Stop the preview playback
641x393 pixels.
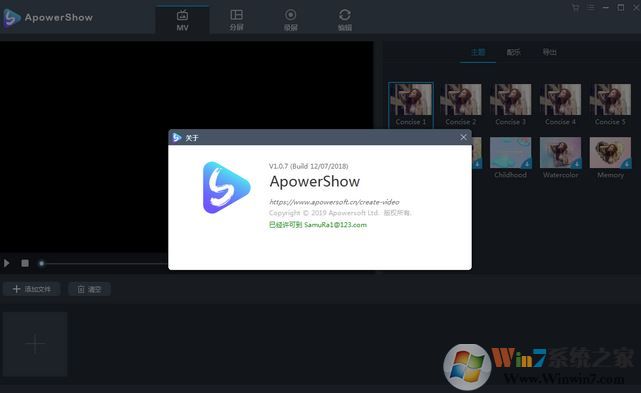click(25, 263)
